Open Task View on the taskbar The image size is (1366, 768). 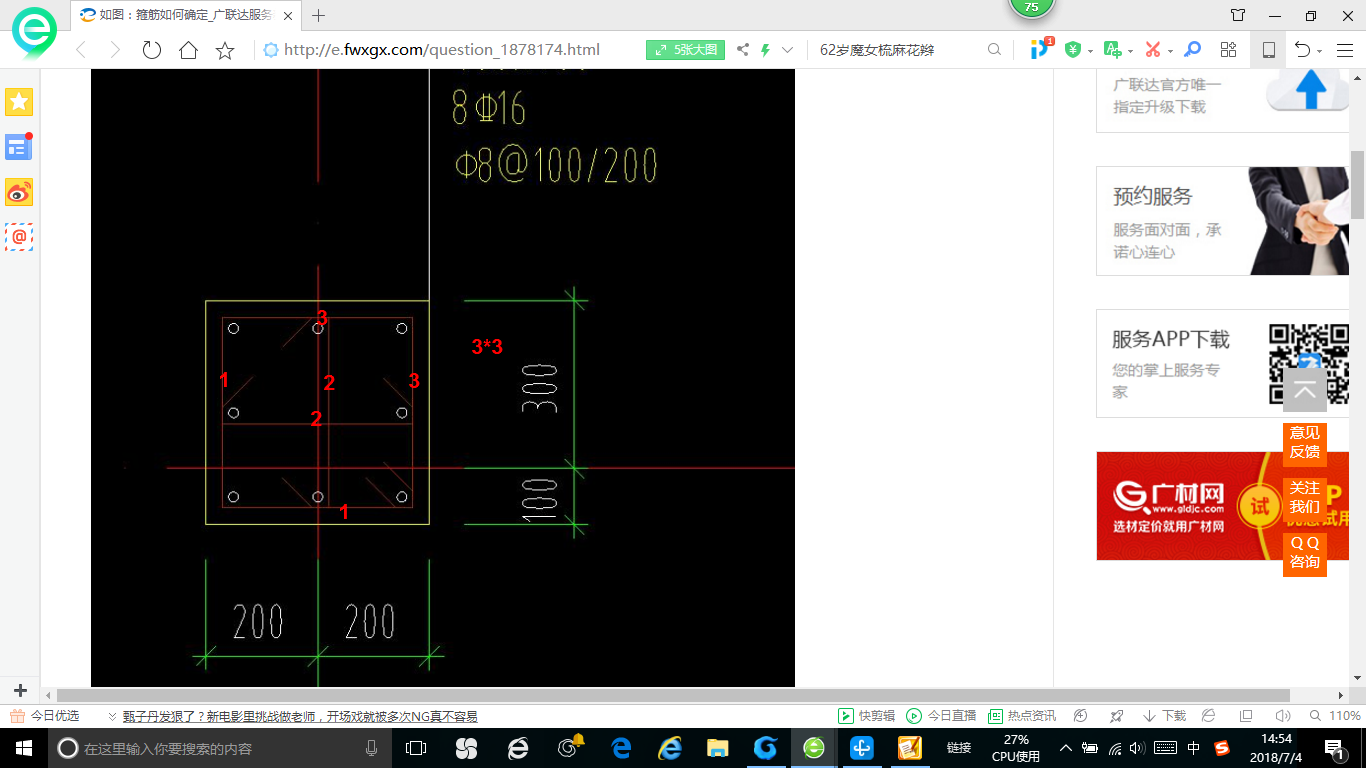[x=416, y=748]
